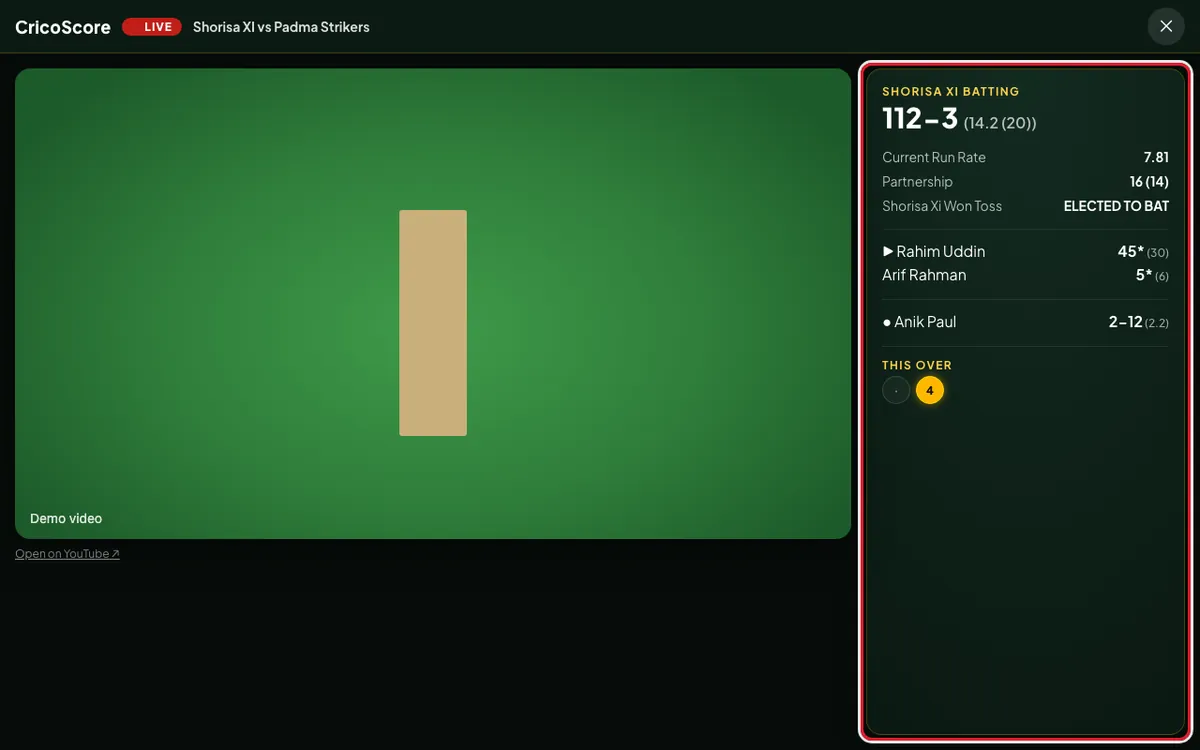This screenshot has width=1200, height=750.
Task: Click bowler dot icon beside Anik Paul
Action: point(887,323)
